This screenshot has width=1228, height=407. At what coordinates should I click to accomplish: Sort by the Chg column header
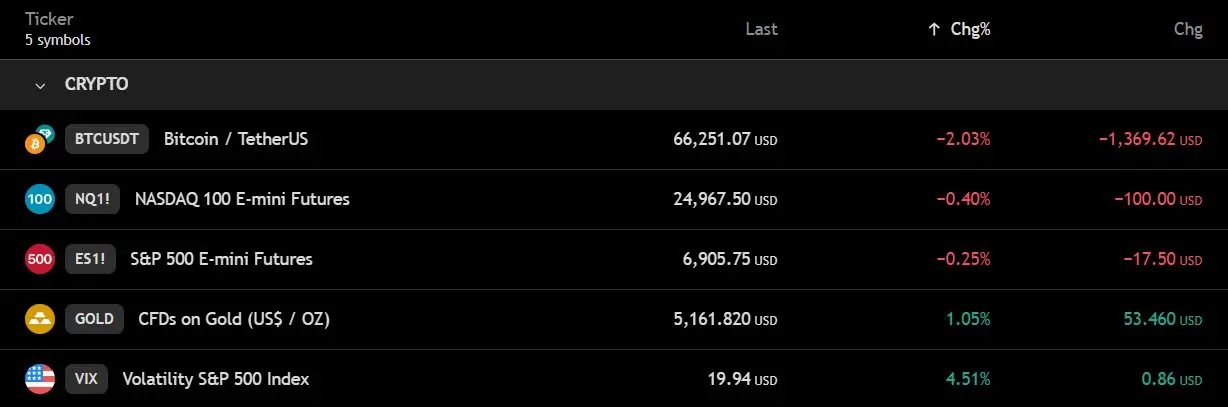[x=1188, y=30]
